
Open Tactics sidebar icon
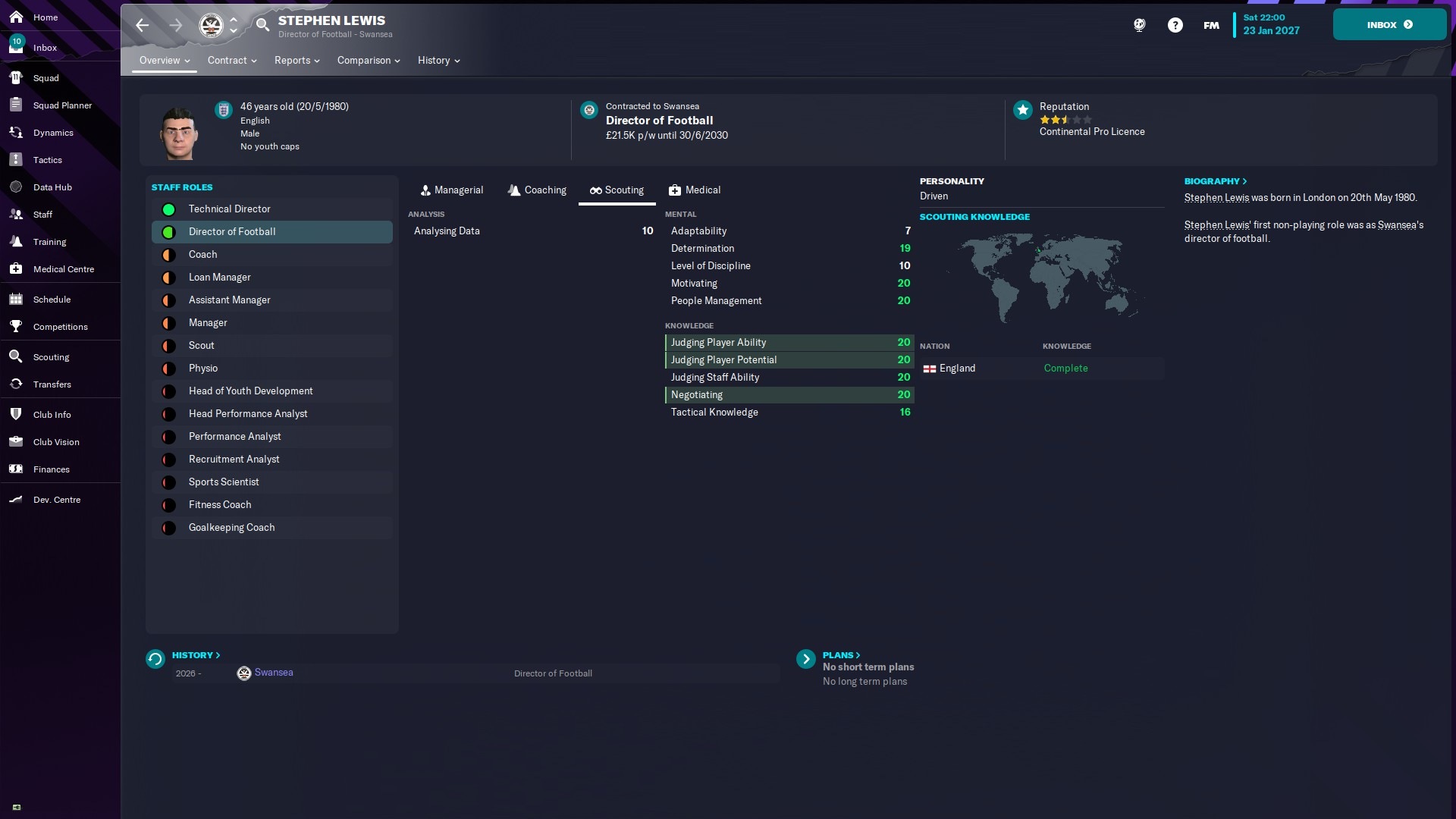point(16,159)
